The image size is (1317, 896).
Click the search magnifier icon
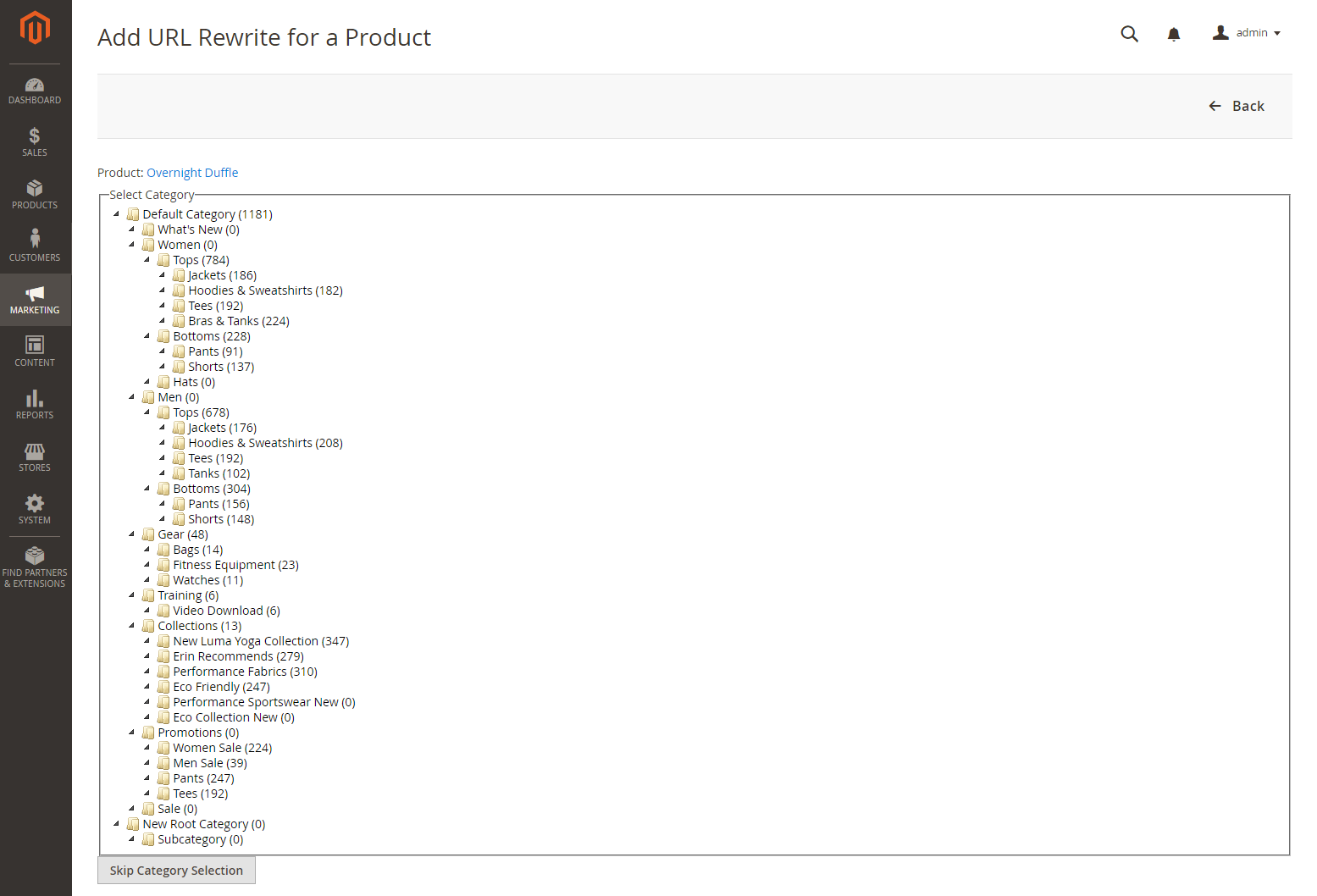point(1129,34)
